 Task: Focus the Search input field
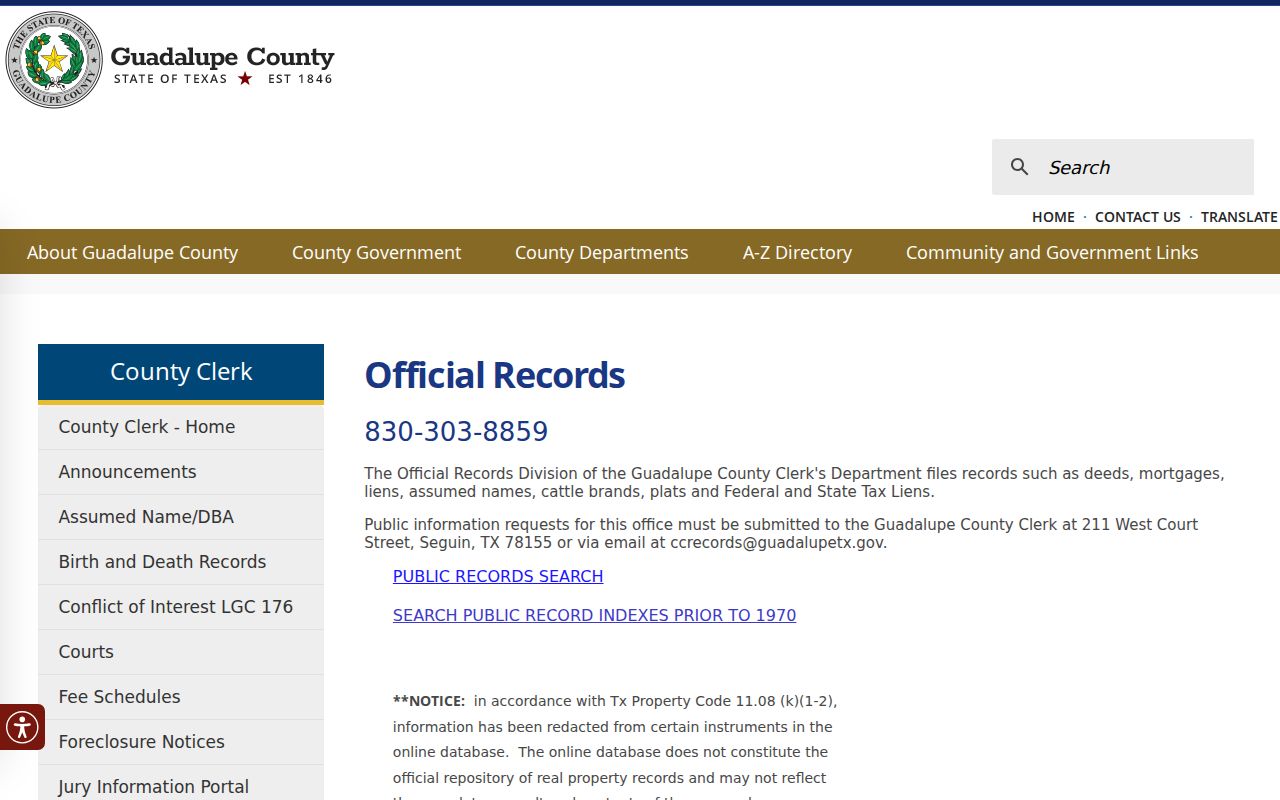pyautogui.click(x=1123, y=167)
